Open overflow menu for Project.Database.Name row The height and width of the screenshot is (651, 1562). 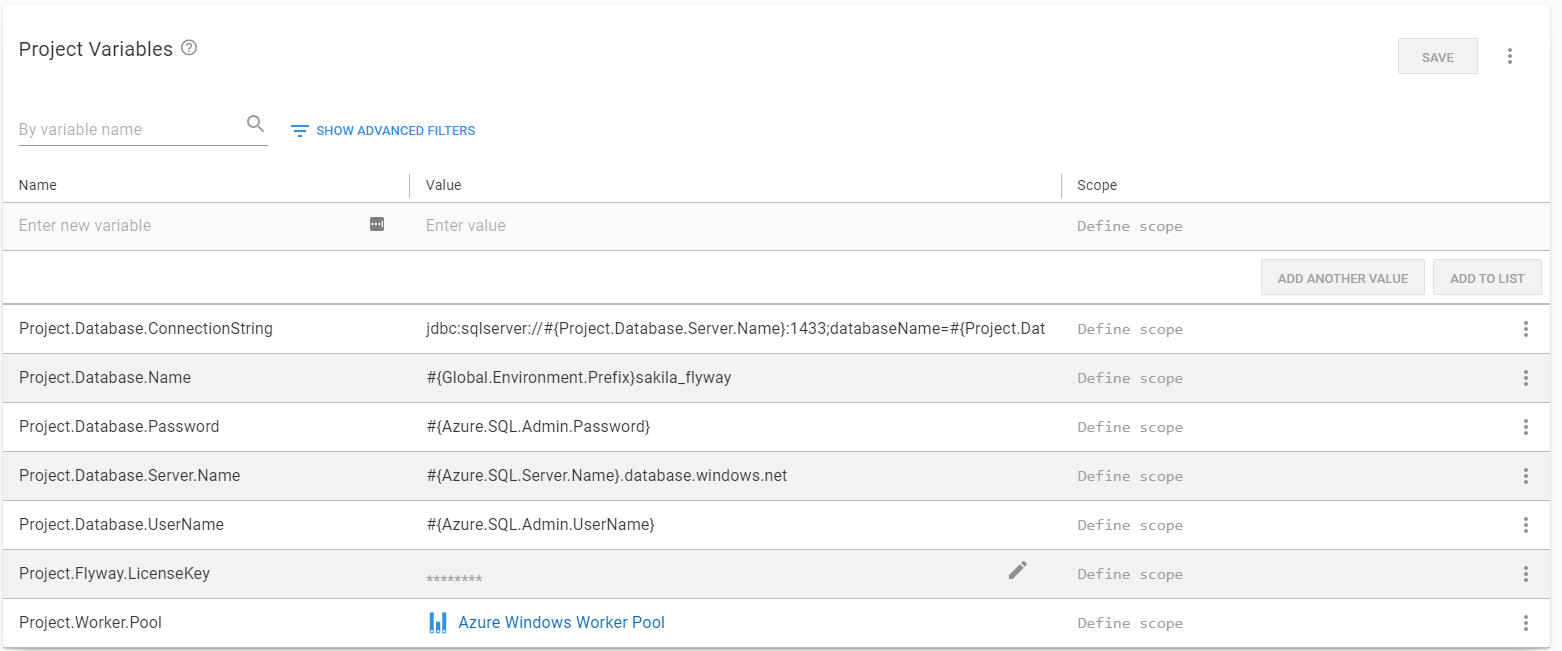point(1526,378)
